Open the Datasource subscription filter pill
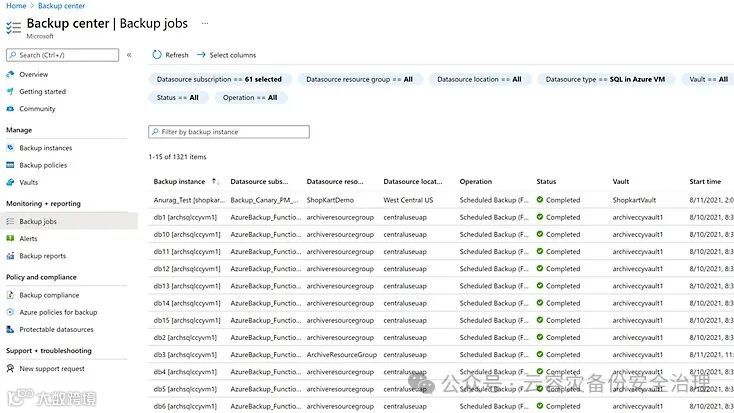 [x=220, y=79]
